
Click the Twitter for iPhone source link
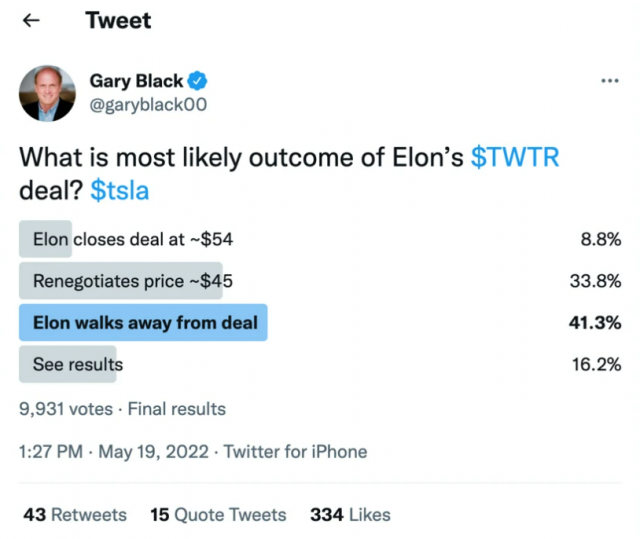(x=296, y=452)
